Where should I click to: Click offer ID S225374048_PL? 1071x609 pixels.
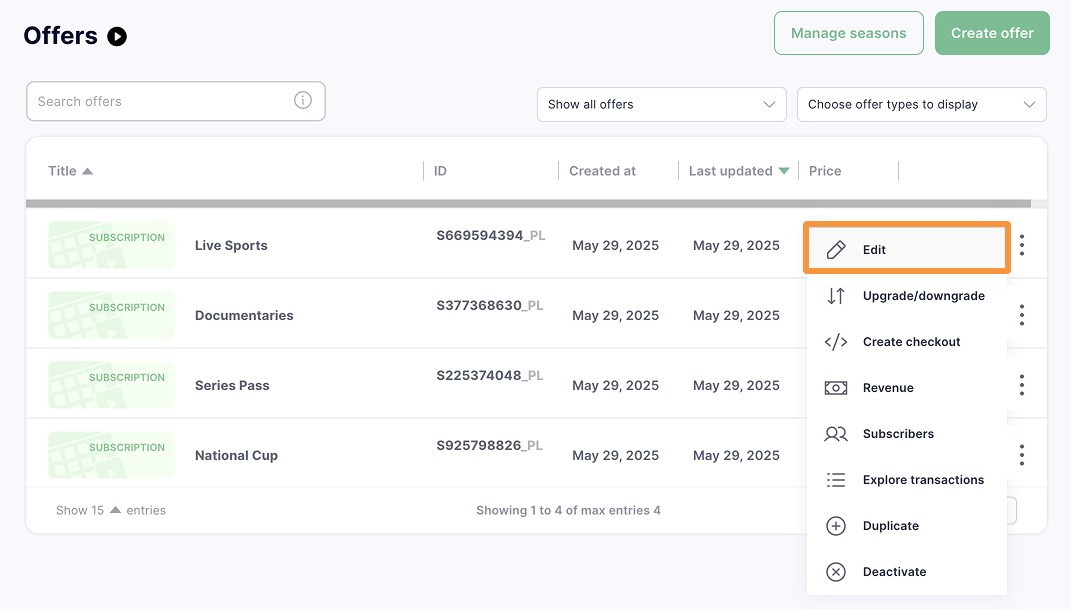490,376
